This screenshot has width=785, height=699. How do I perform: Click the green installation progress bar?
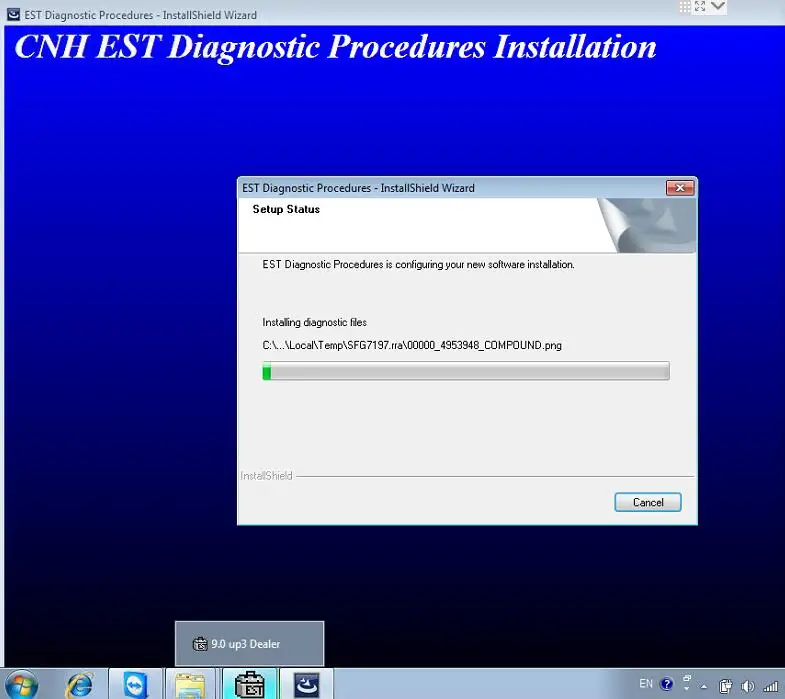click(466, 371)
